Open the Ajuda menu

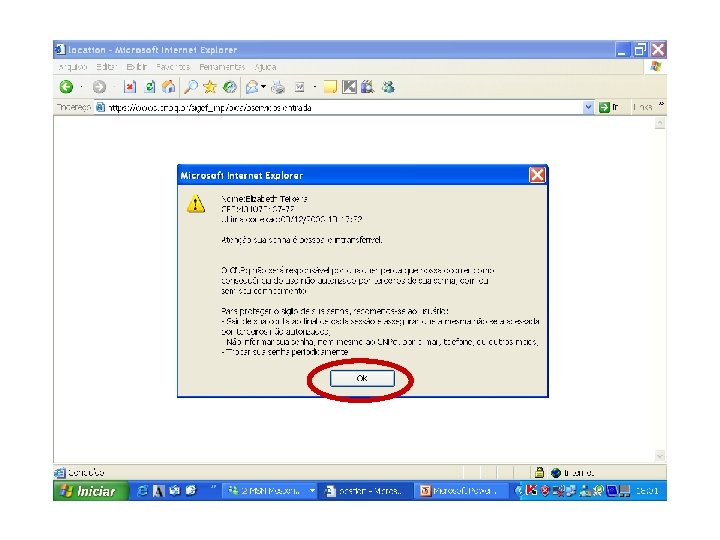265,67
